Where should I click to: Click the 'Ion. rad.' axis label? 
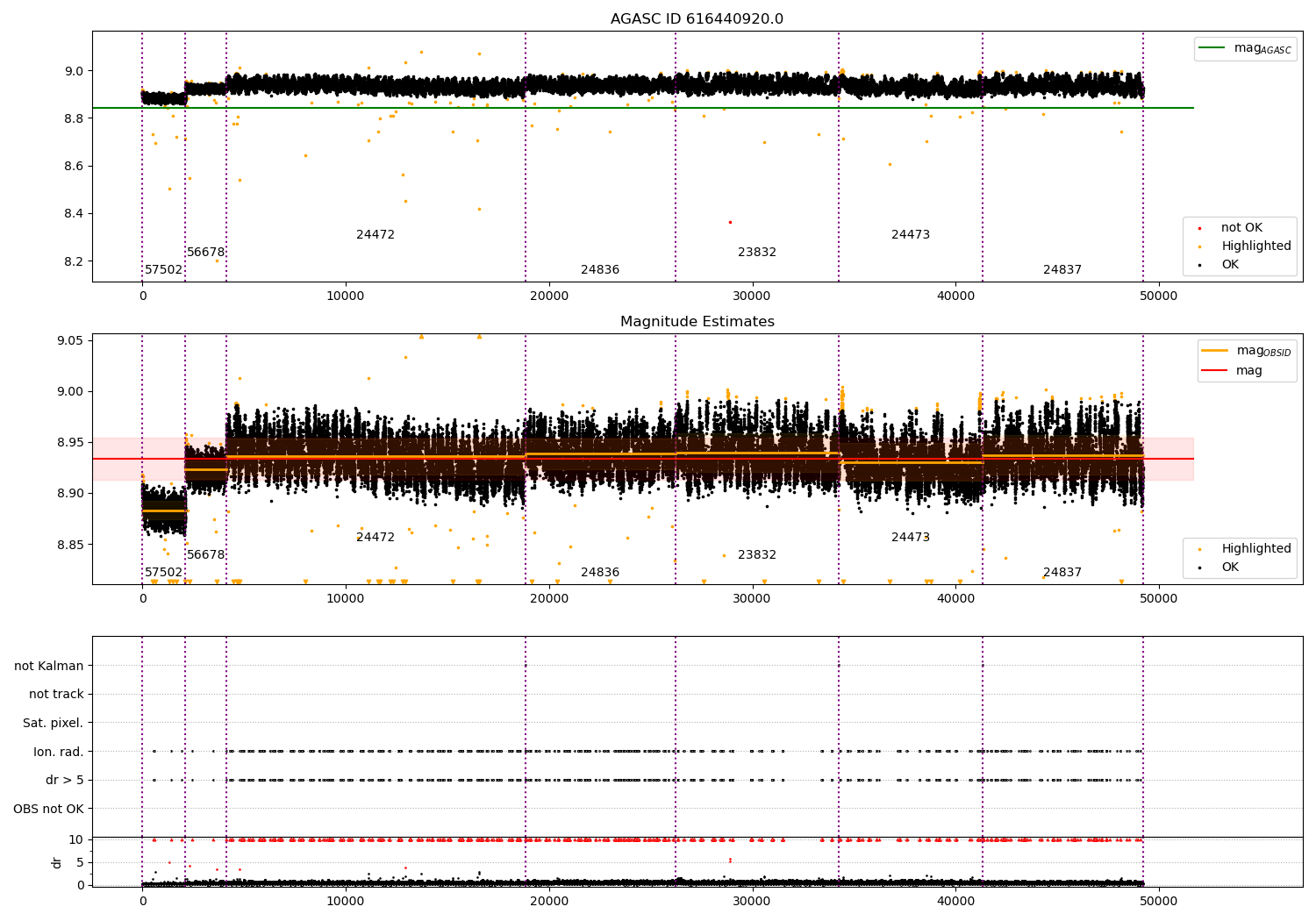(x=59, y=752)
